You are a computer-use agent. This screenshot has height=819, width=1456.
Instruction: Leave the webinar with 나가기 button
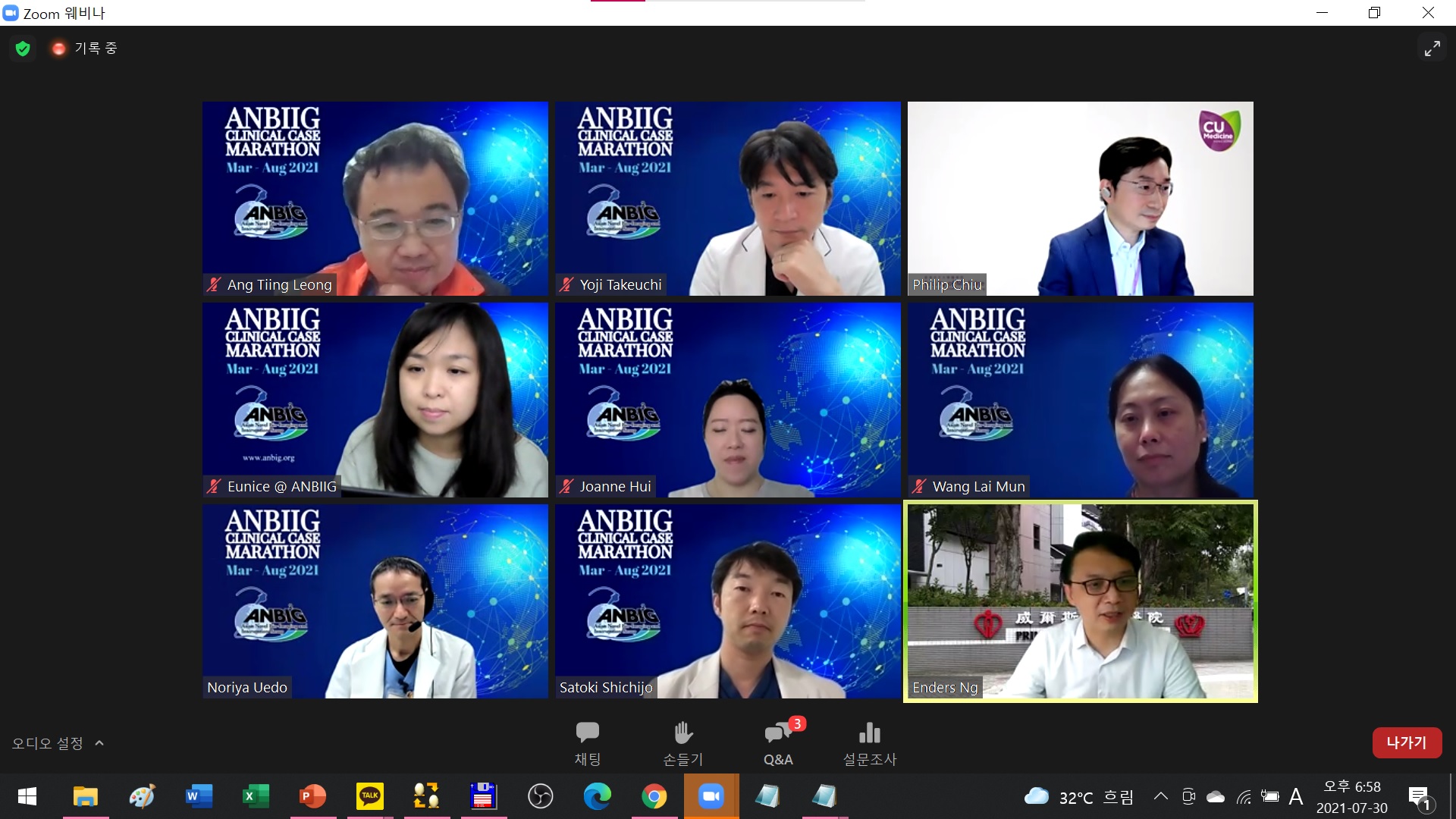(1407, 742)
